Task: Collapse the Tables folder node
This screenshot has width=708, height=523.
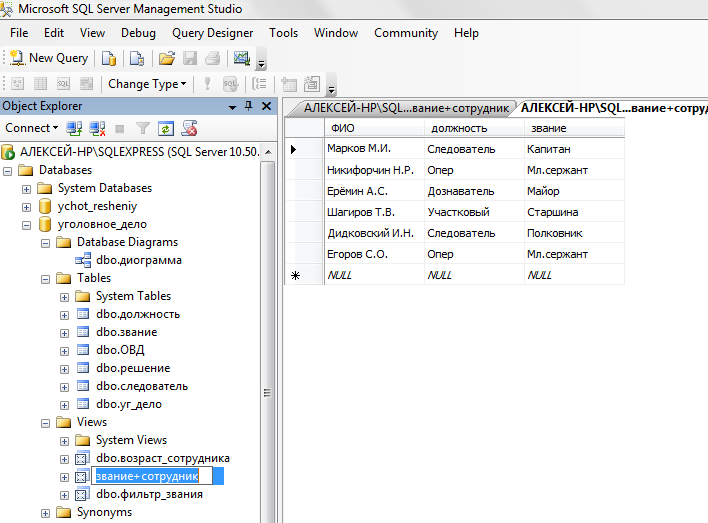Action: coord(46,280)
